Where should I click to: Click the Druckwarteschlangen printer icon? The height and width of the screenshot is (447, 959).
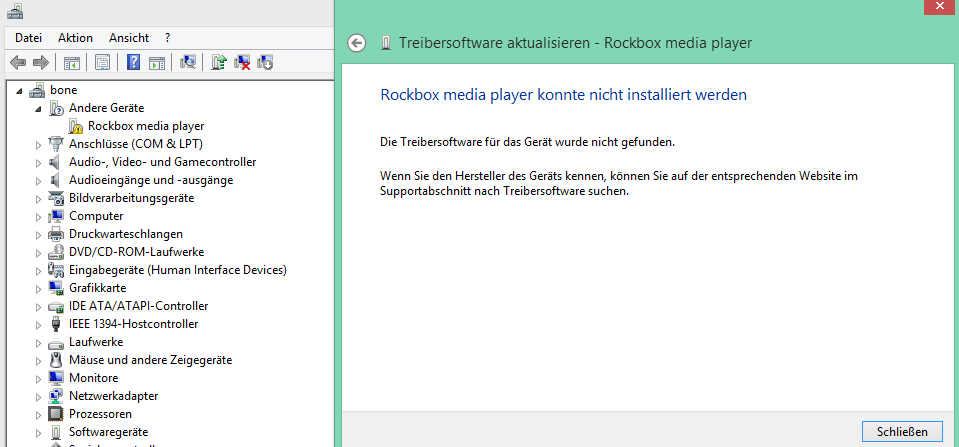[56, 234]
